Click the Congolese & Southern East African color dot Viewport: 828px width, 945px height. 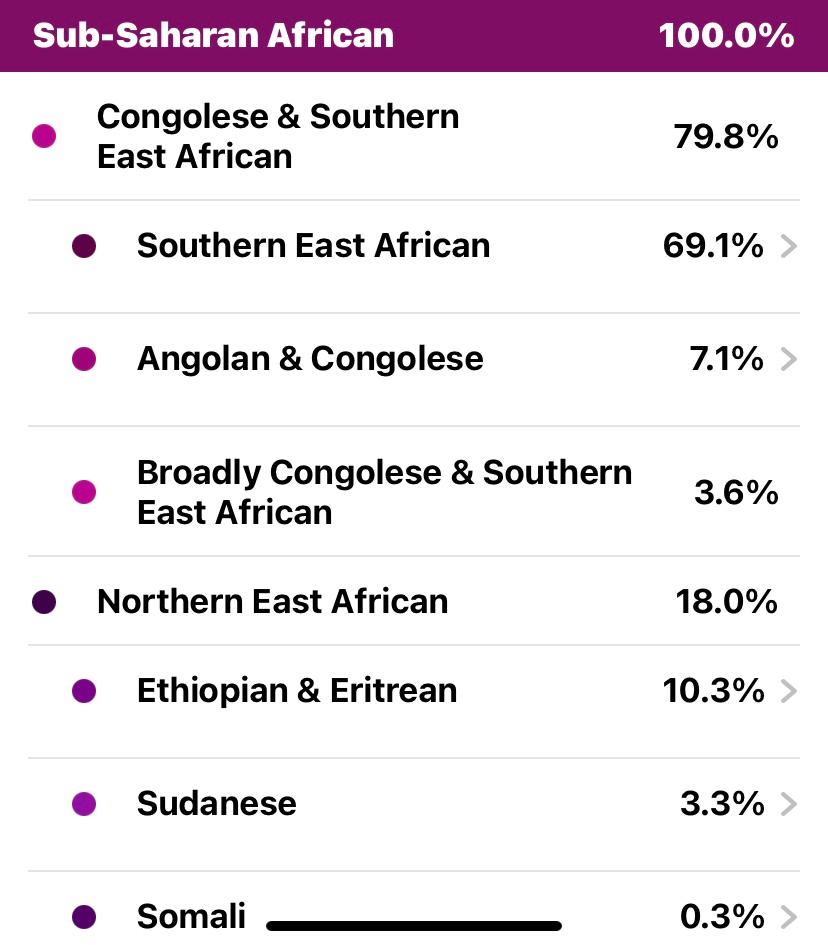(x=44, y=136)
